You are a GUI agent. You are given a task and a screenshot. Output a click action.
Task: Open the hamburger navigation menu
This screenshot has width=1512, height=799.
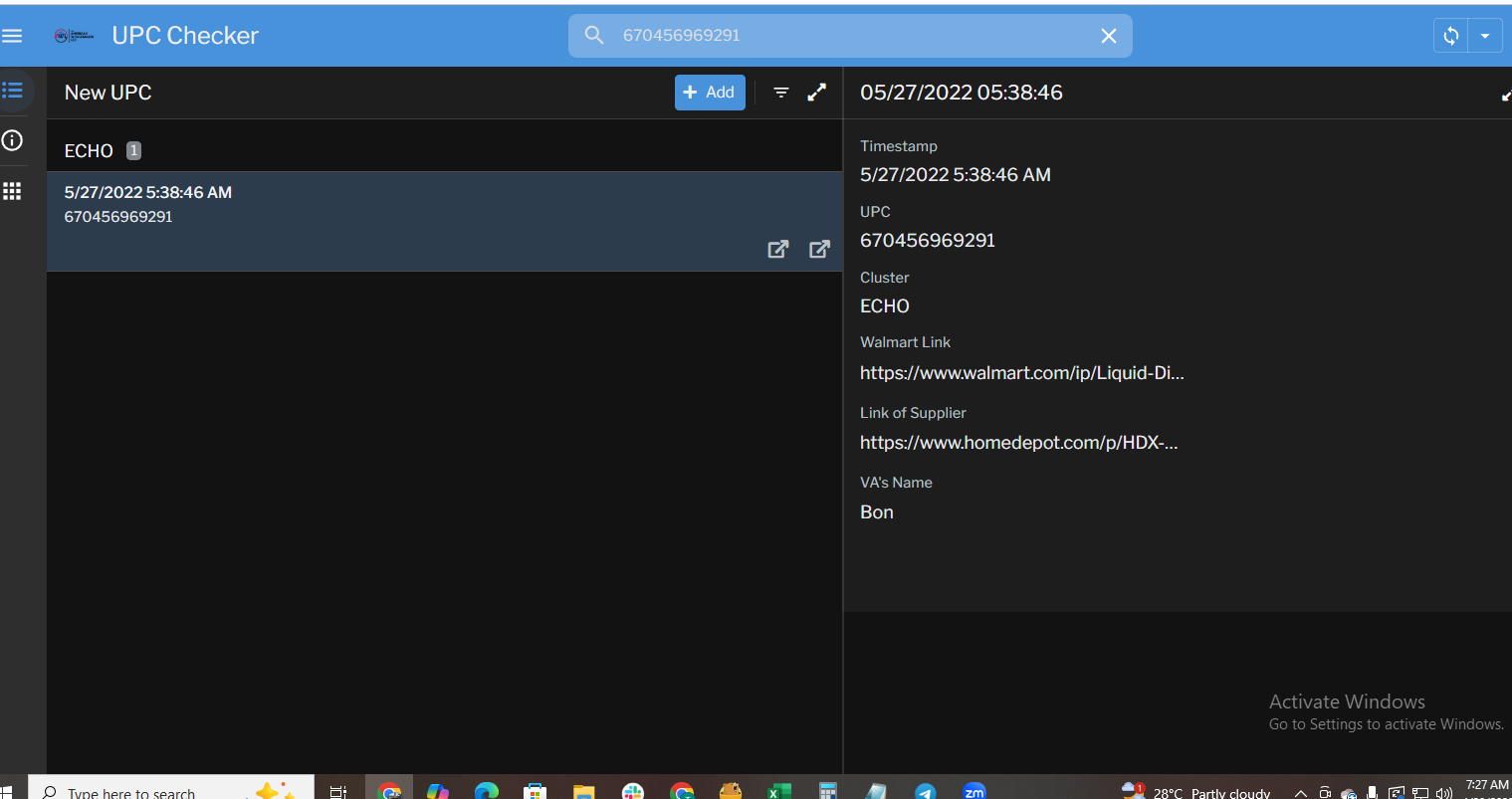12,36
